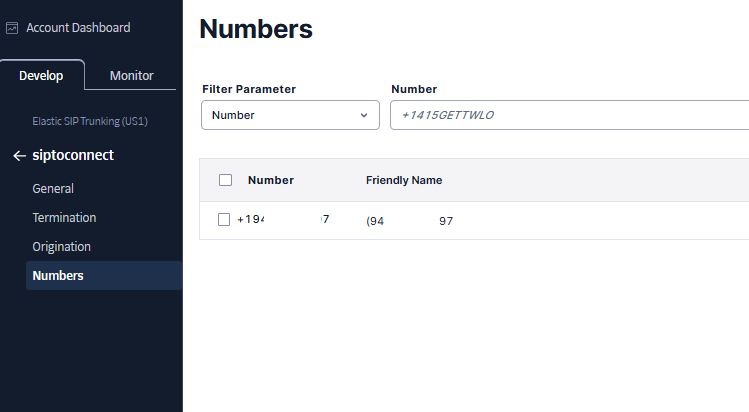
Task: Open the phone number starting +19
Action: [283, 219]
